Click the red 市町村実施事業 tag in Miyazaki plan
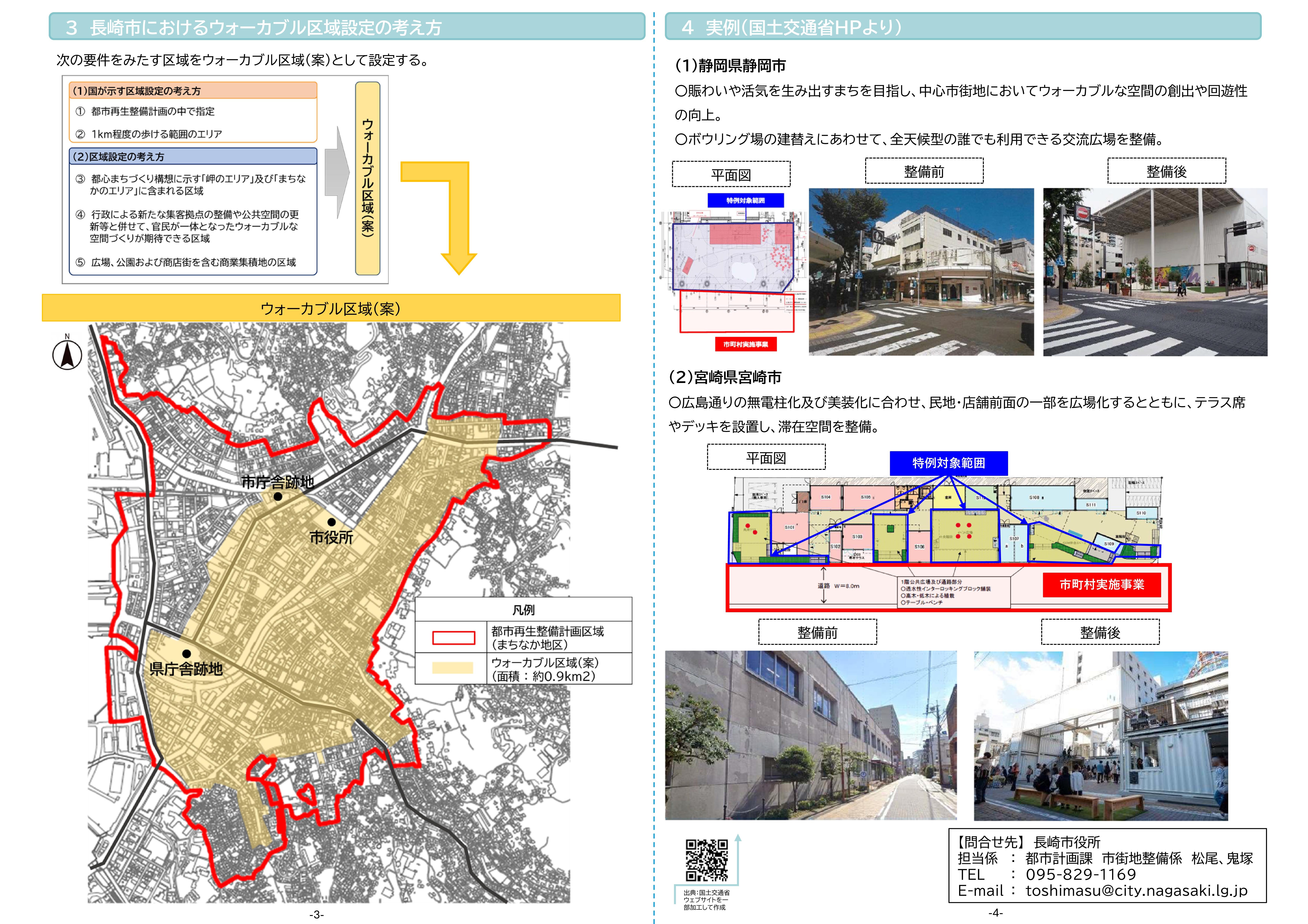Screen dimensions: 1308x924 click(1102, 585)
